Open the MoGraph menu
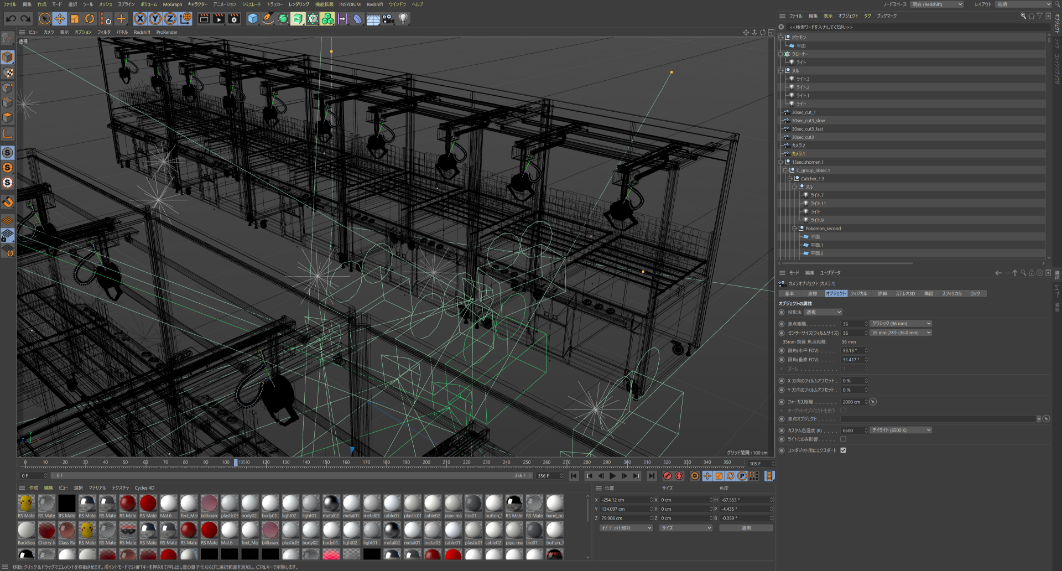 click(172, 4)
